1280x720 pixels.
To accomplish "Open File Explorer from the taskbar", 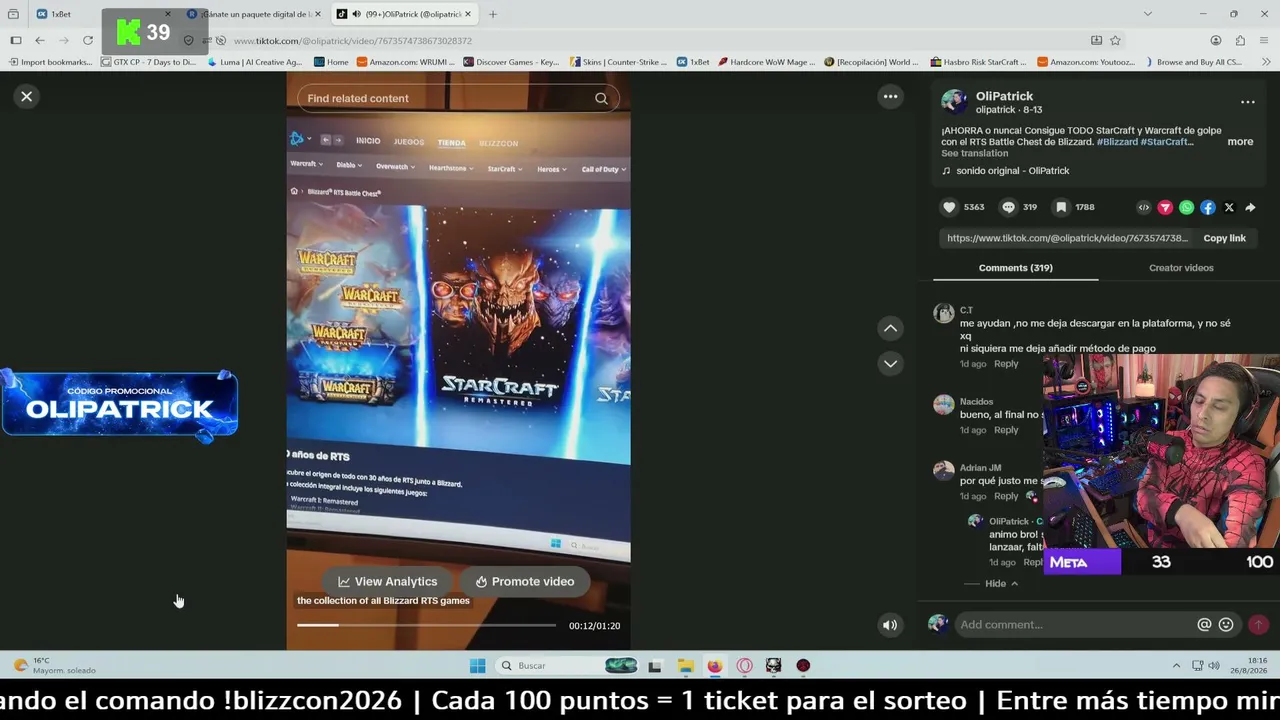I will (x=685, y=666).
